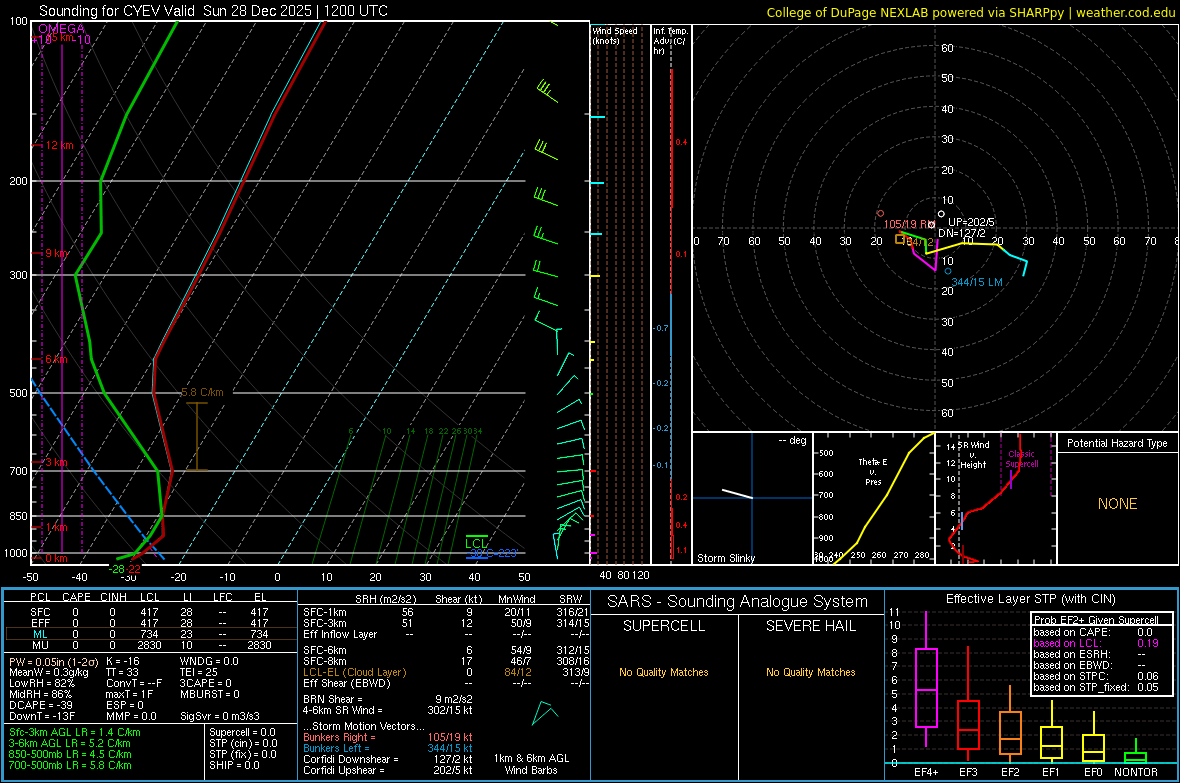This screenshot has height=783, width=1180.
Task: Click the Corfidi Downshear = 127/2 kt line
Action: coord(388,759)
